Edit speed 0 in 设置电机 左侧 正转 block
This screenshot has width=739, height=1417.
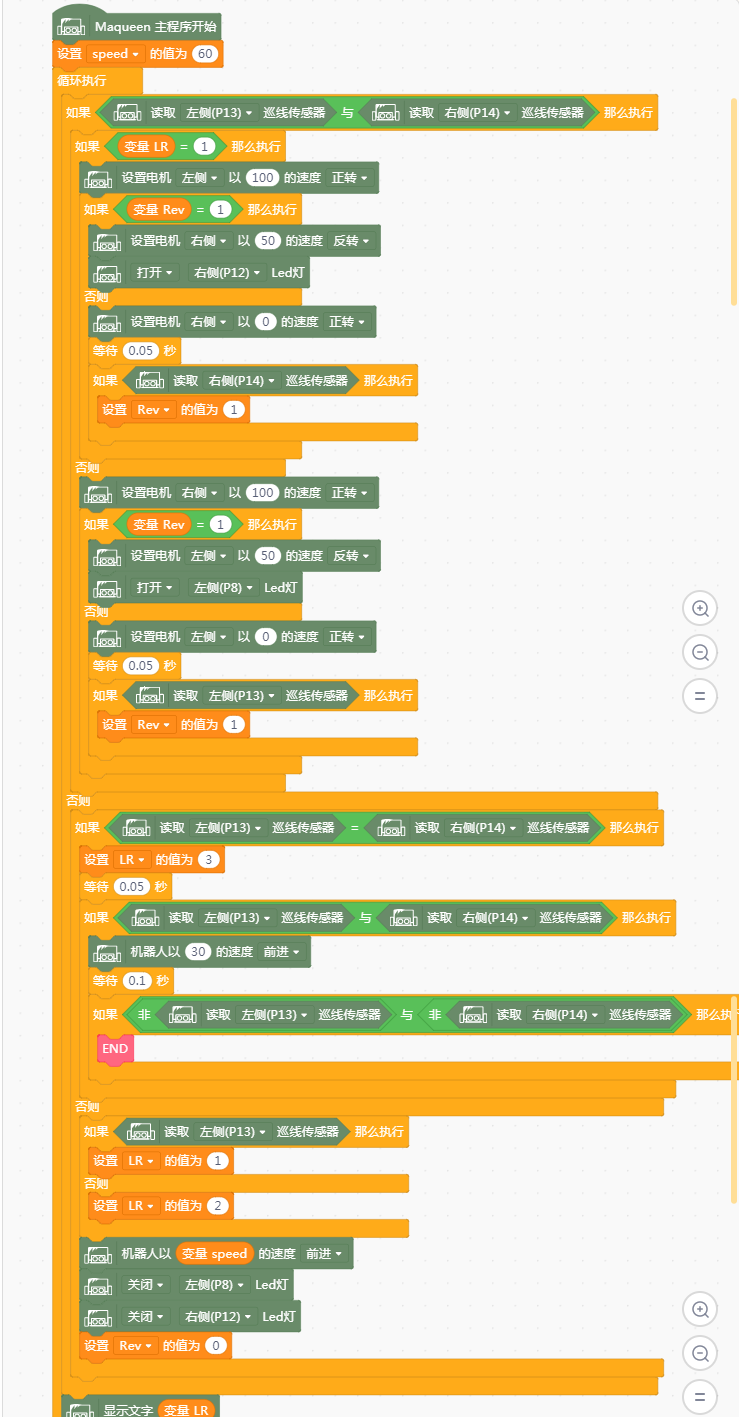coord(265,637)
